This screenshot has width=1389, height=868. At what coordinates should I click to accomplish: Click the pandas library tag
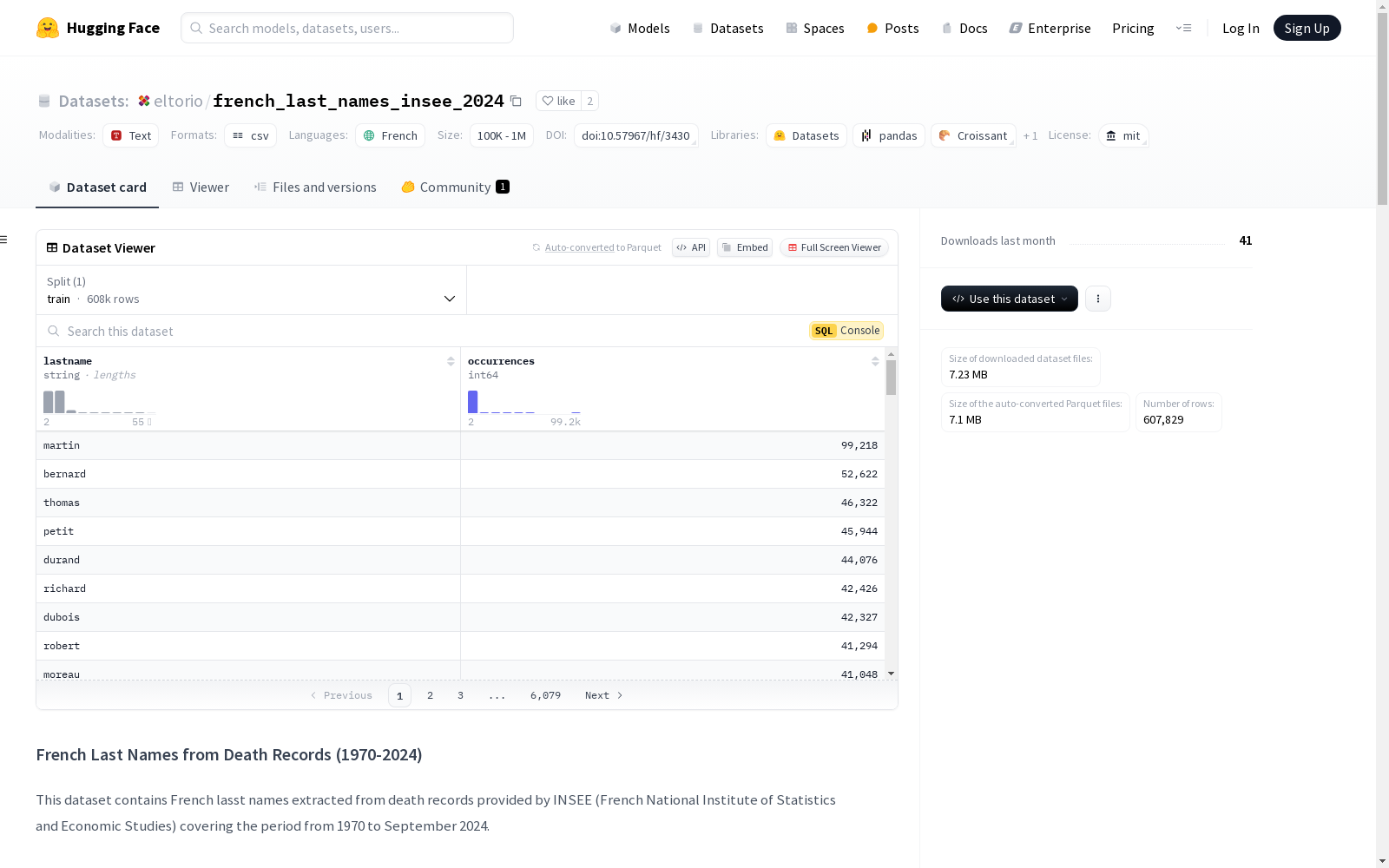[889, 135]
